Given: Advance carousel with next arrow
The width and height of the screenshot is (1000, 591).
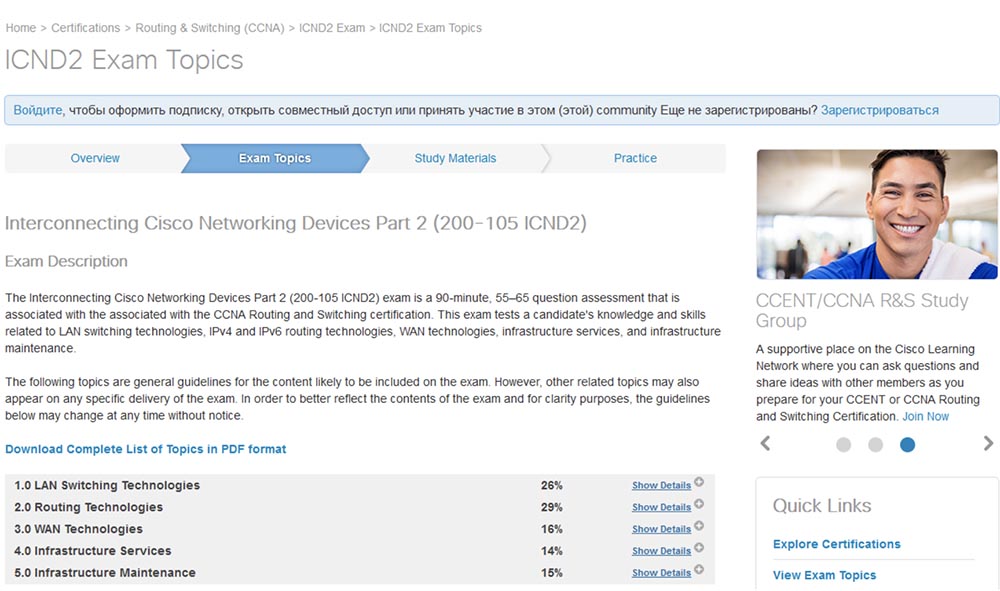Looking at the screenshot, I should (988, 443).
